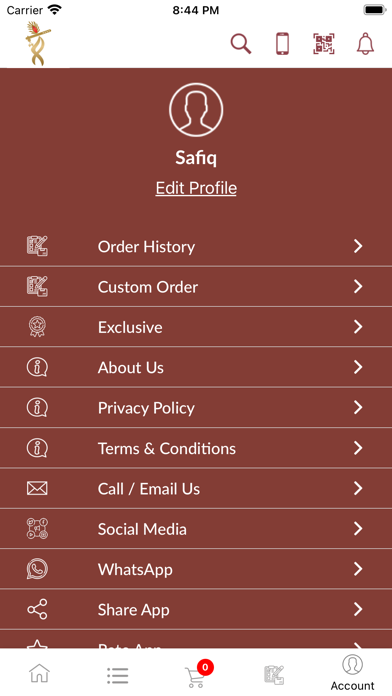The image size is (392, 696).
Task: Expand the Exclusive row chevron
Action: click(358, 327)
